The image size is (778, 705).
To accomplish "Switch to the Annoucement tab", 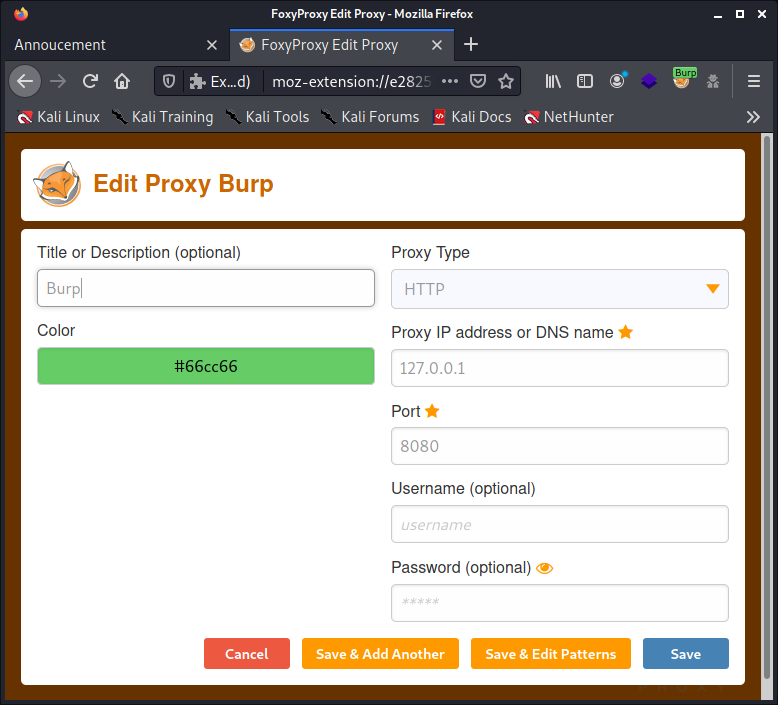I will point(117,45).
